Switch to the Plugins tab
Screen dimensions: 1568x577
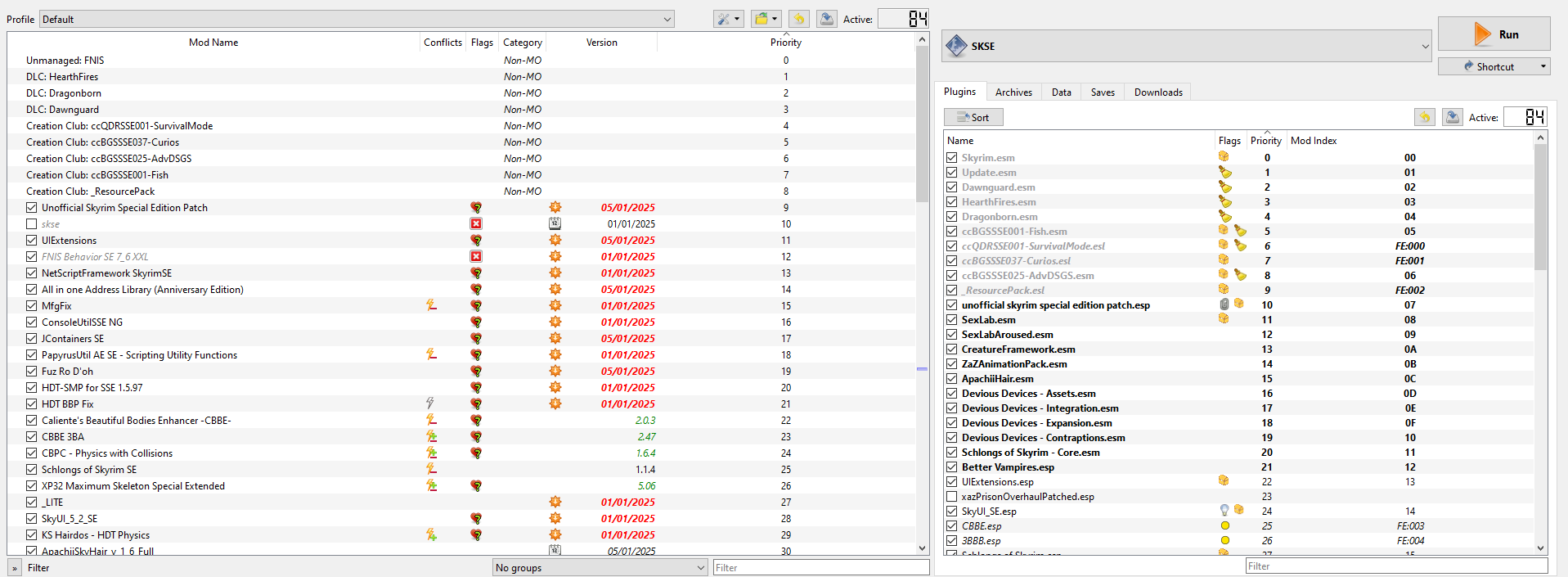pos(959,92)
